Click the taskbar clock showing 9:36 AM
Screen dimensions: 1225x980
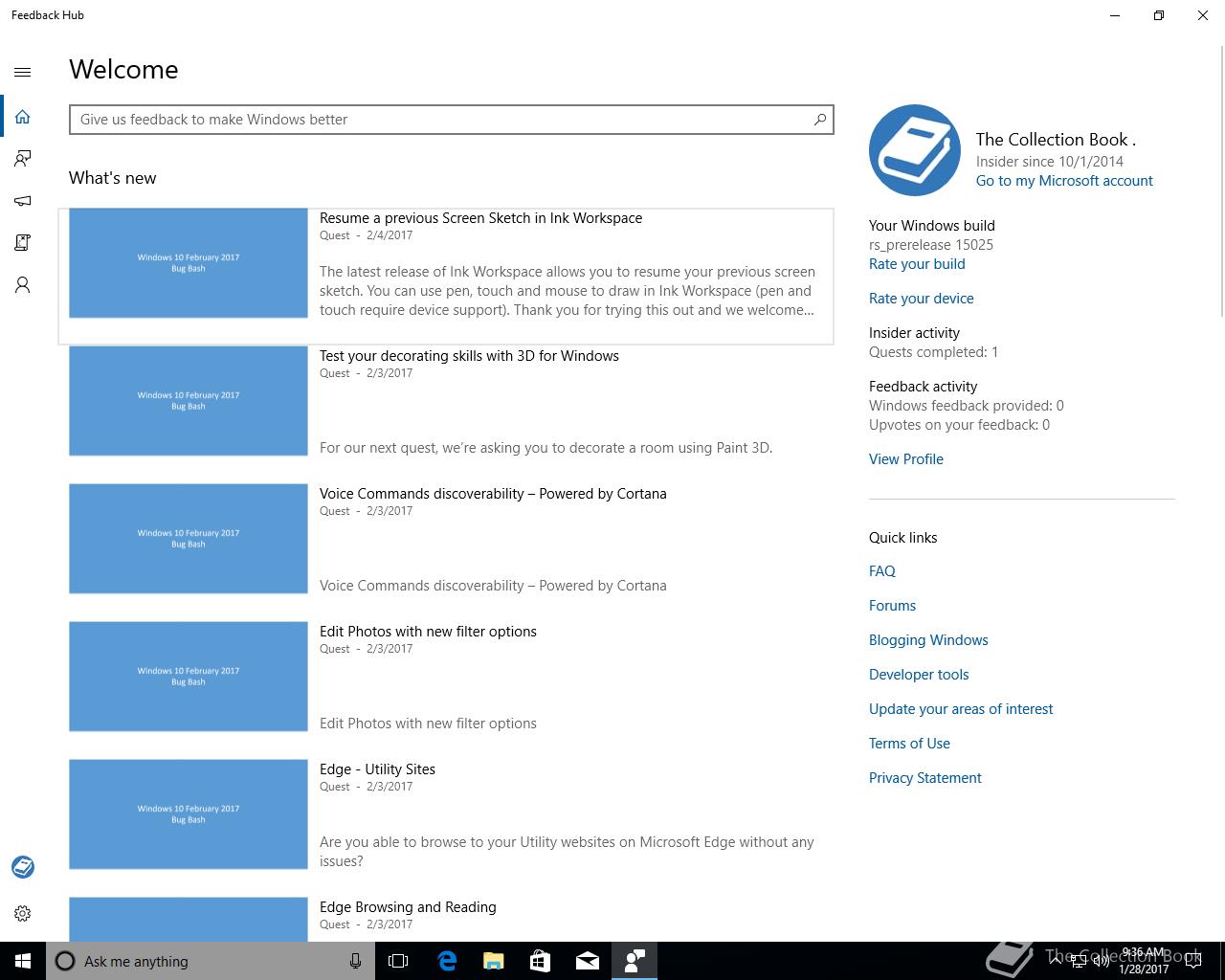pos(1144,961)
